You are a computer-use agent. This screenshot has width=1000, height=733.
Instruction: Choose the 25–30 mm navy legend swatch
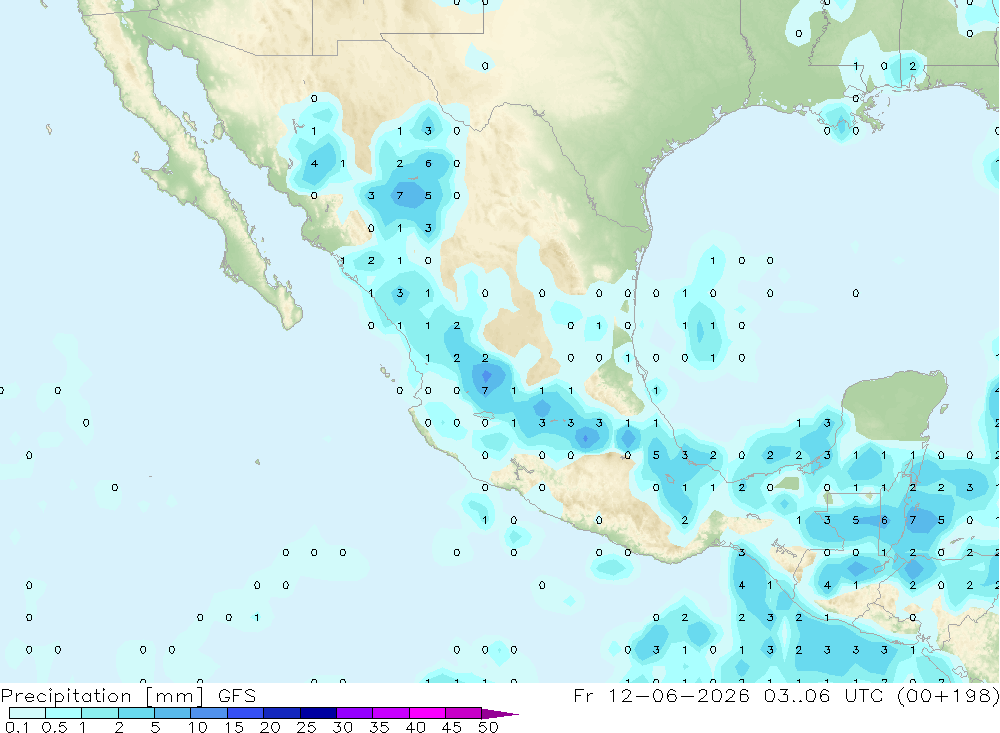coord(318,713)
